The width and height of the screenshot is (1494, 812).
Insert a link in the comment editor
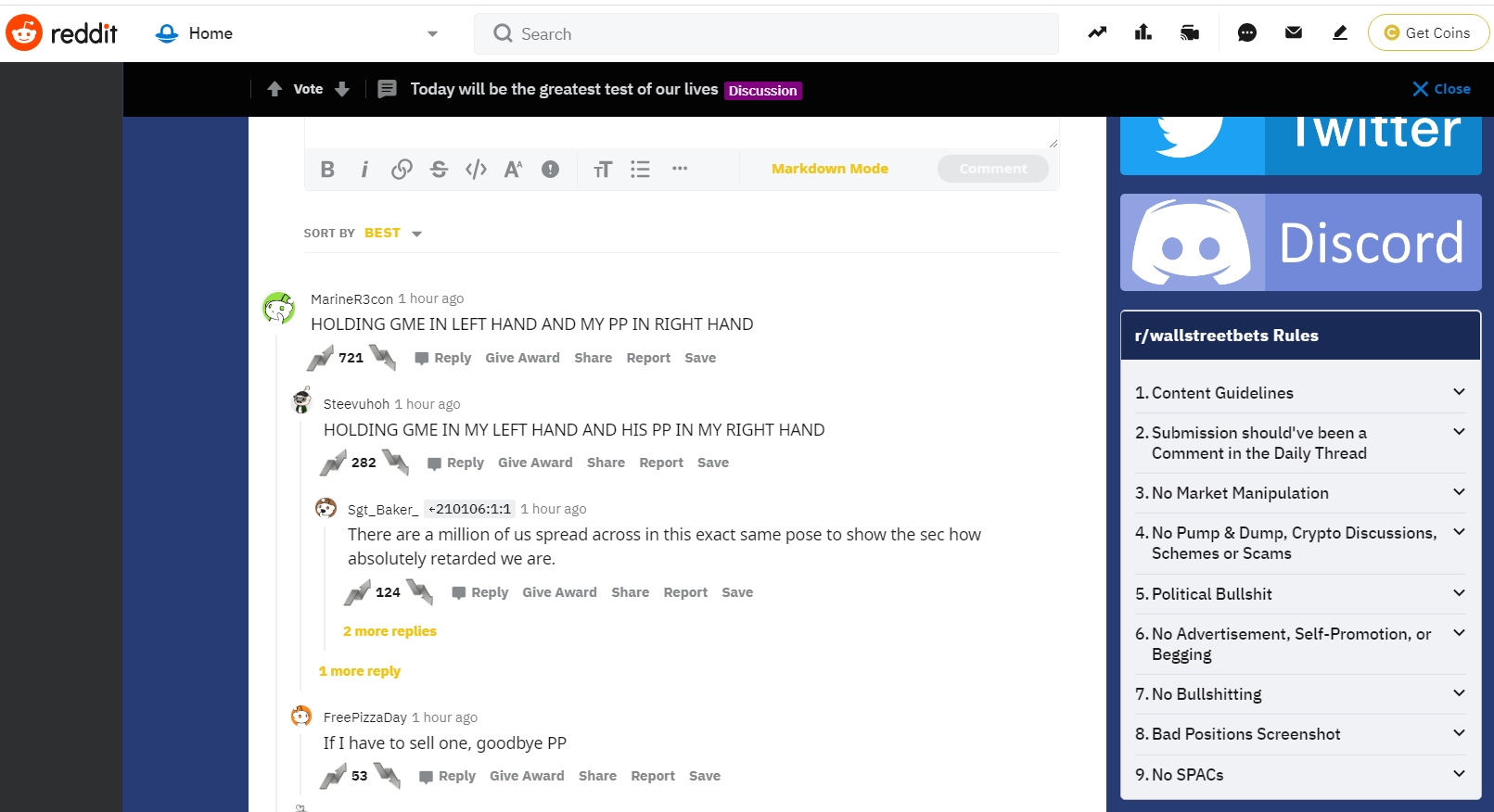pyautogui.click(x=402, y=169)
